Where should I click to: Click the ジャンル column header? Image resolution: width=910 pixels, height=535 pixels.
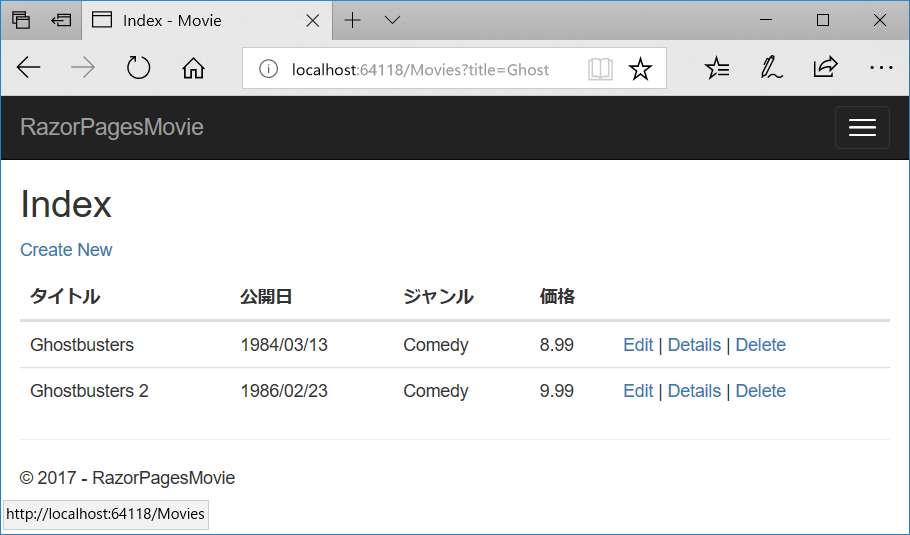click(438, 297)
